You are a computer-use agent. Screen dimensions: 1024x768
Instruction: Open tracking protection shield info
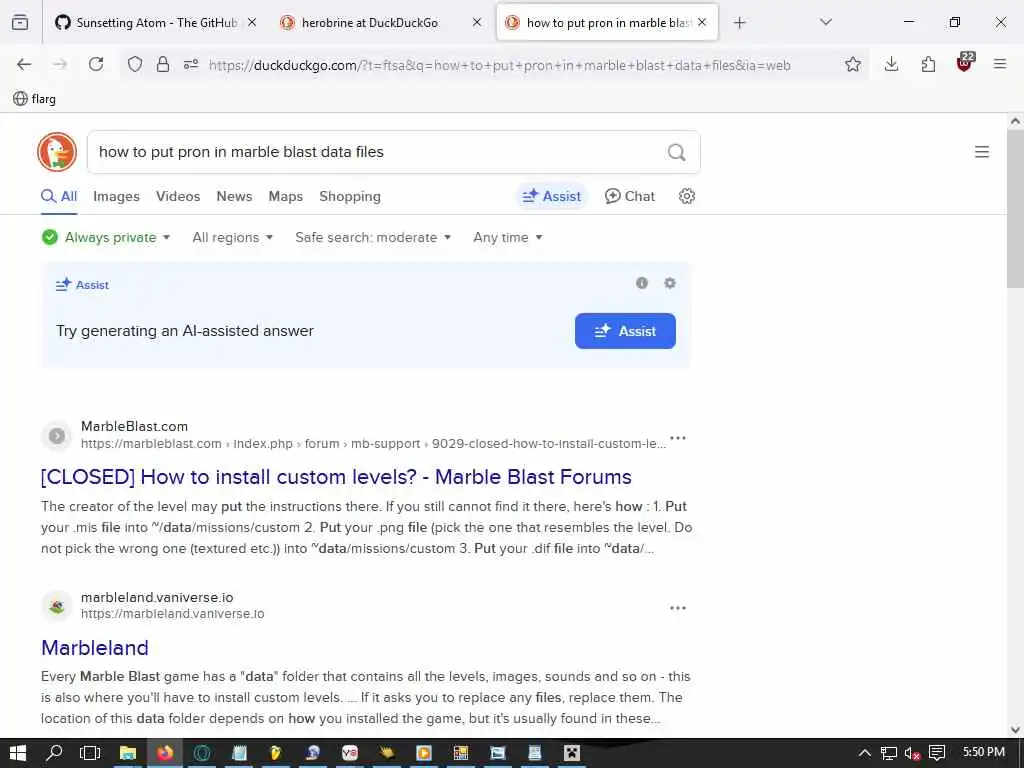(x=135, y=64)
